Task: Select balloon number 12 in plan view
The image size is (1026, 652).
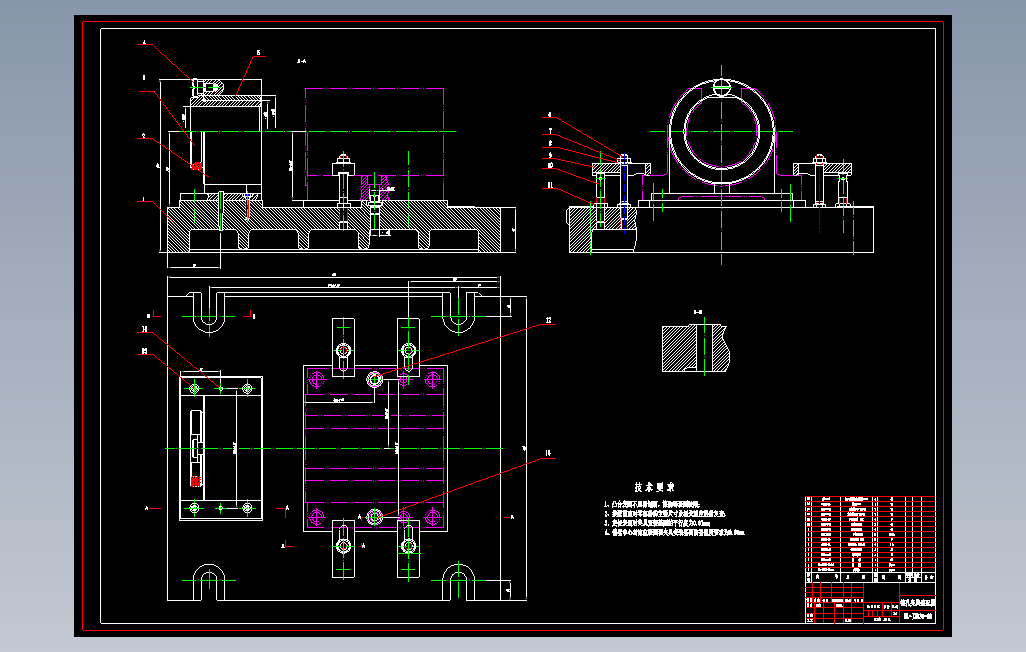Action: 548,320
